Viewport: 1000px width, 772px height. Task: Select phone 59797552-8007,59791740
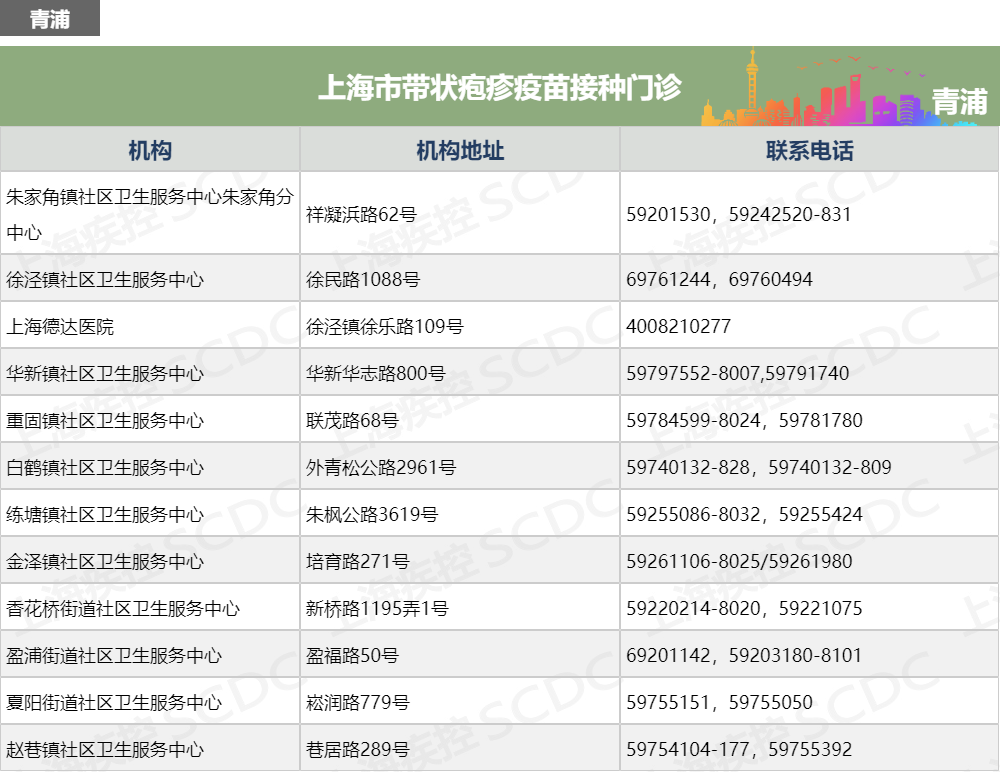pos(737,373)
